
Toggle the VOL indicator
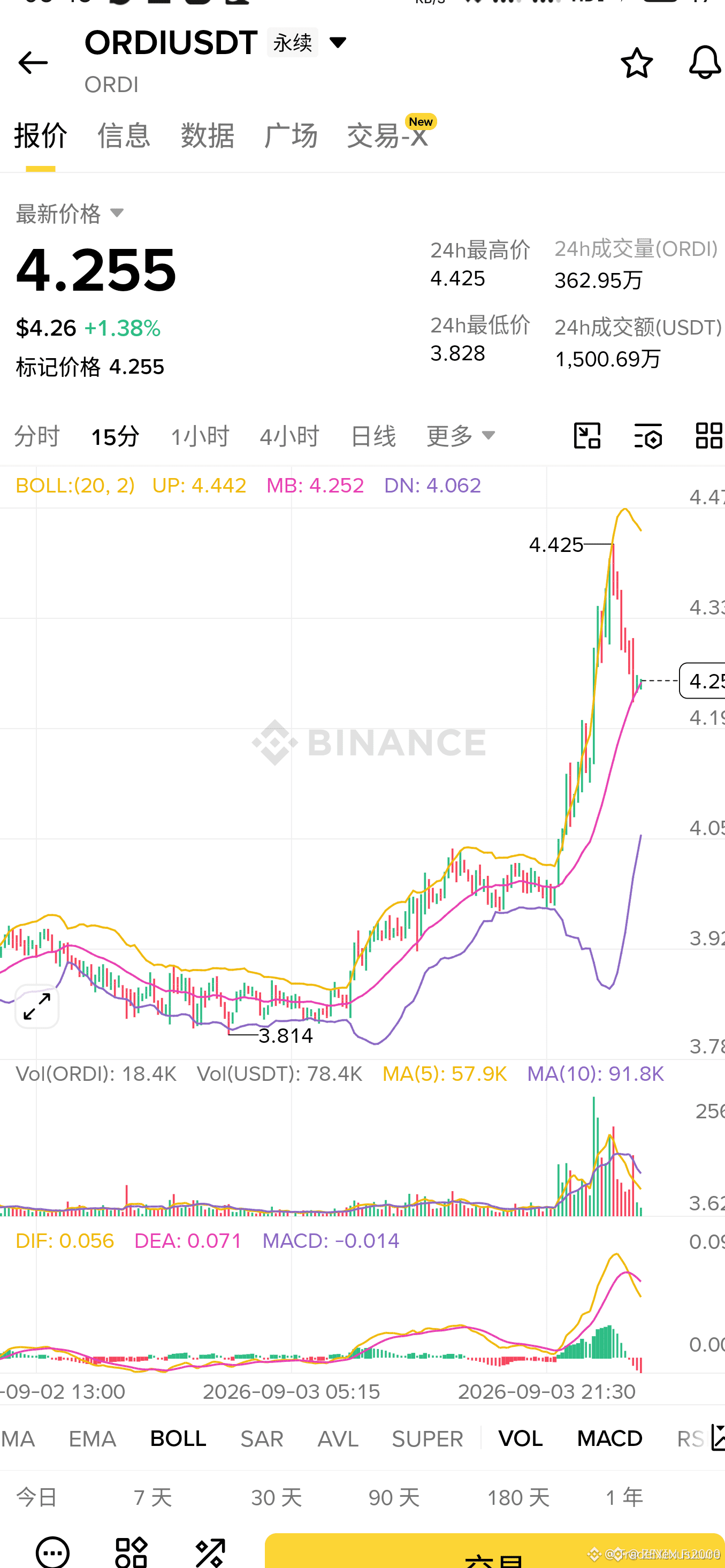521,1438
